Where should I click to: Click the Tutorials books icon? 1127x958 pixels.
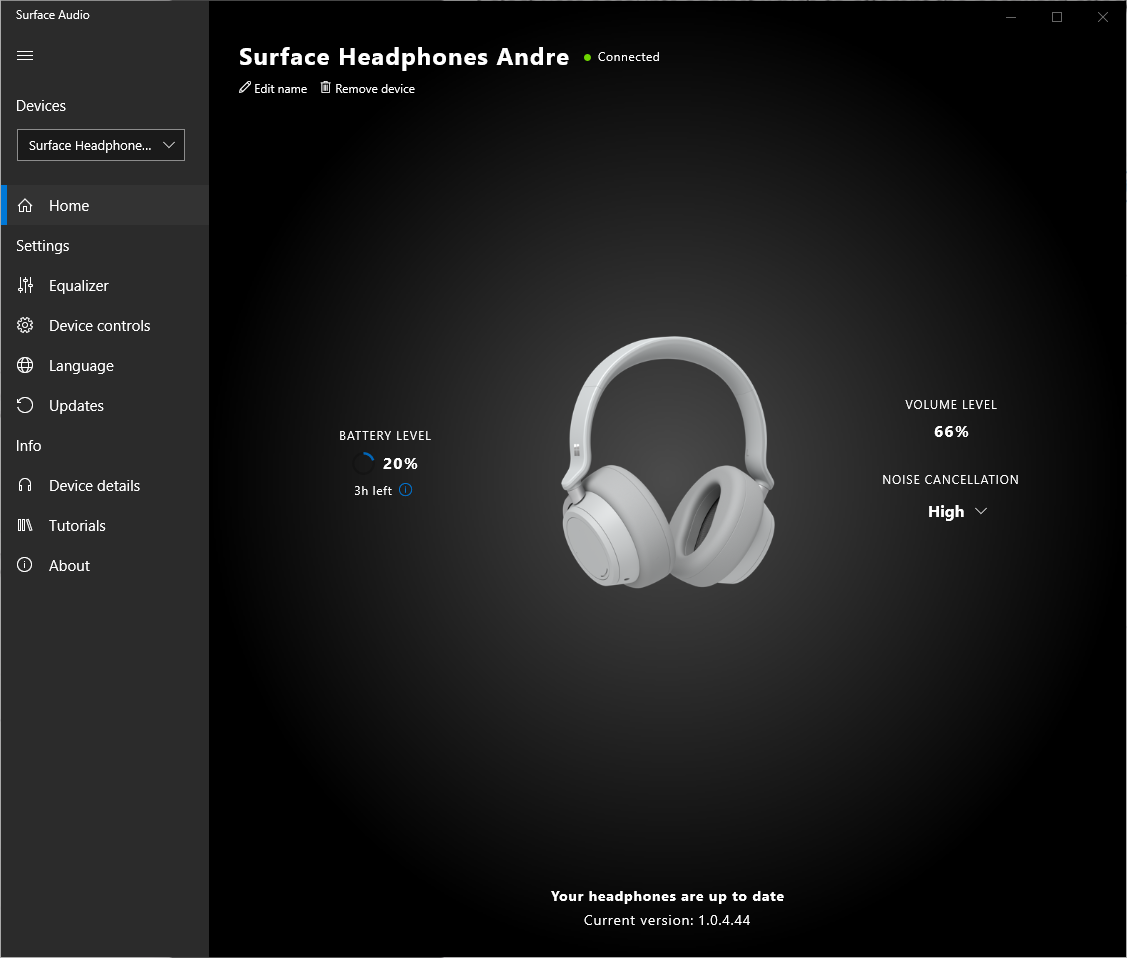pos(26,526)
